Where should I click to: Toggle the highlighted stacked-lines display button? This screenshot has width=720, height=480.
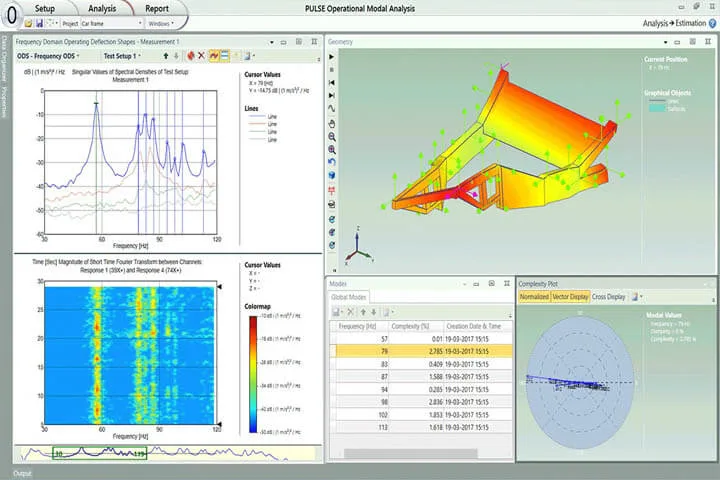(x=225, y=56)
